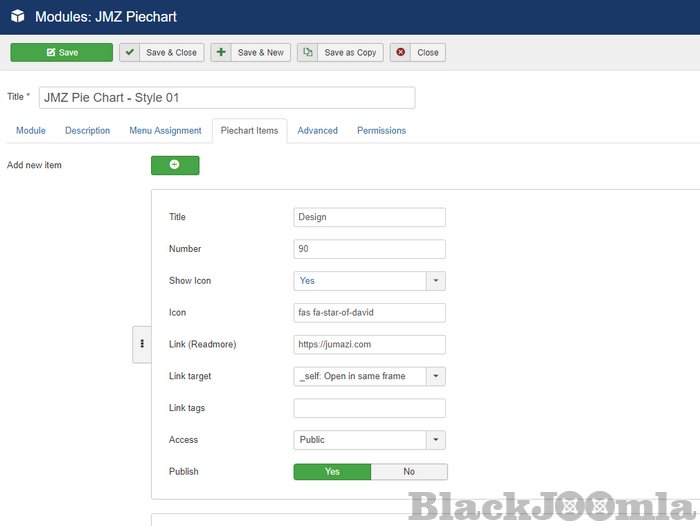Click the three-dot drag handle icon
This screenshot has height=526, width=700.
[x=142, y=344]
